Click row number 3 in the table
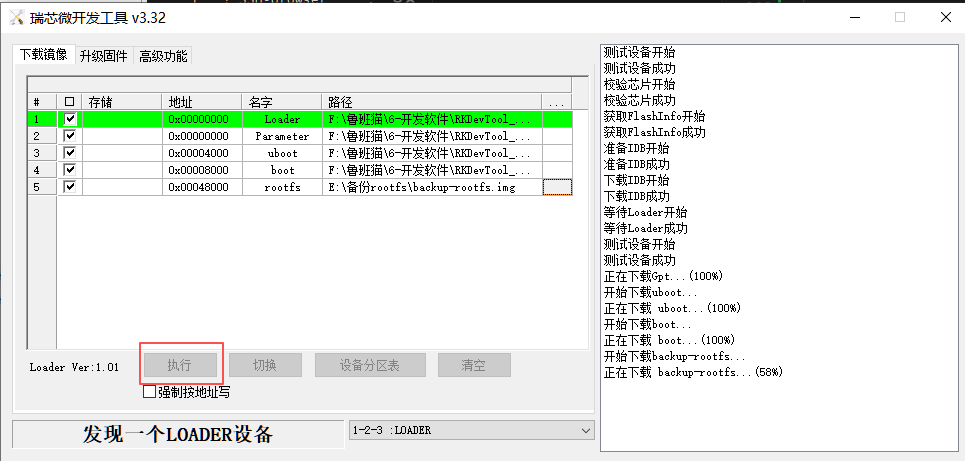Screen dimensions: 965x461 tap(42, 153)
